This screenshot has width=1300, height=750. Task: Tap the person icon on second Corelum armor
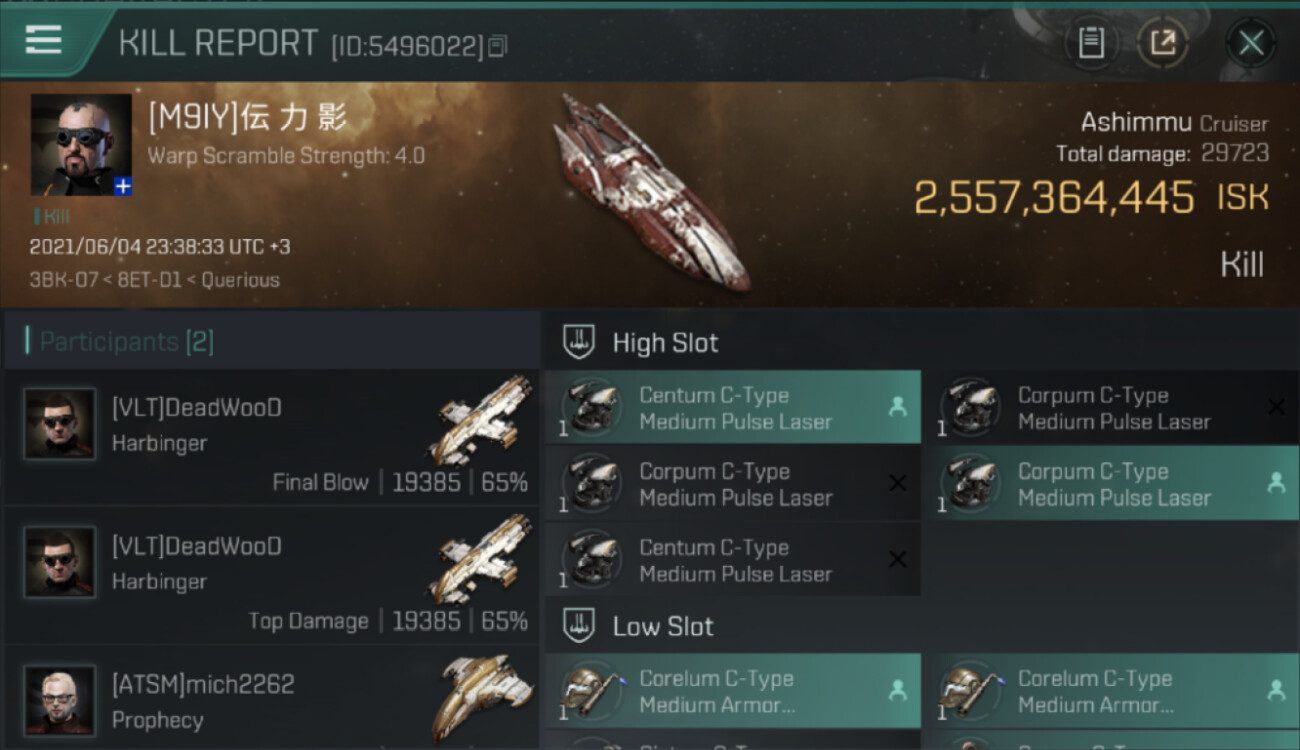(1276, 690)
